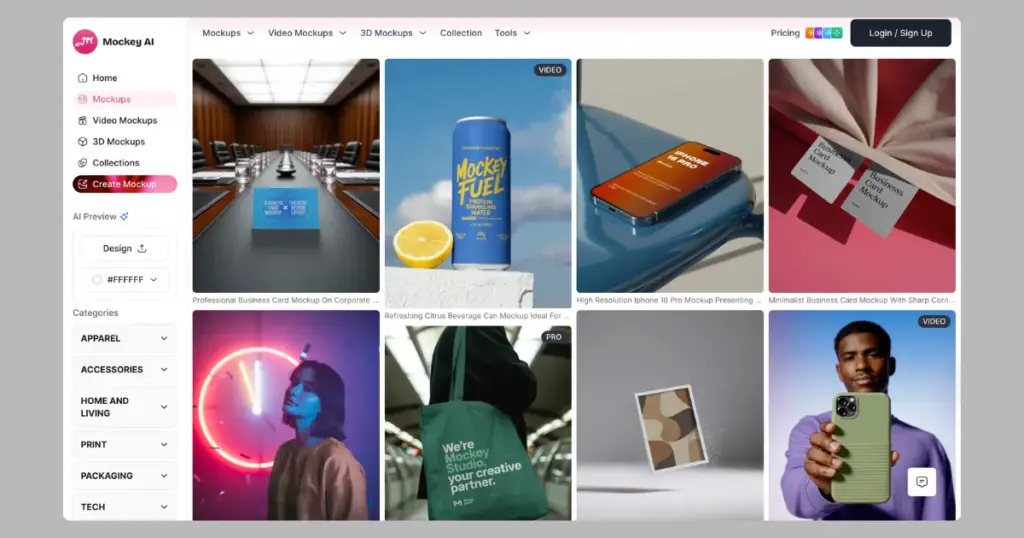This screenshot has height=538, width=1024.
Task: Open the chat widget icon
Action: (x=921, y=482)
